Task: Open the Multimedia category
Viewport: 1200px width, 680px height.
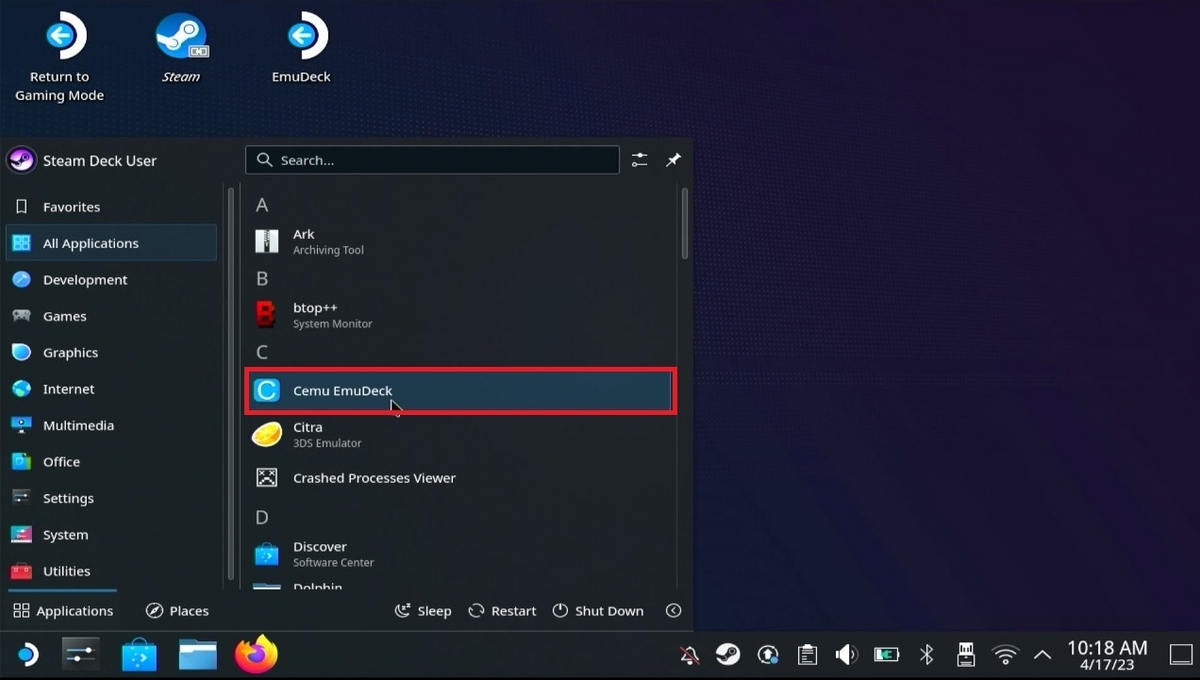Action: tap(111, 426)
